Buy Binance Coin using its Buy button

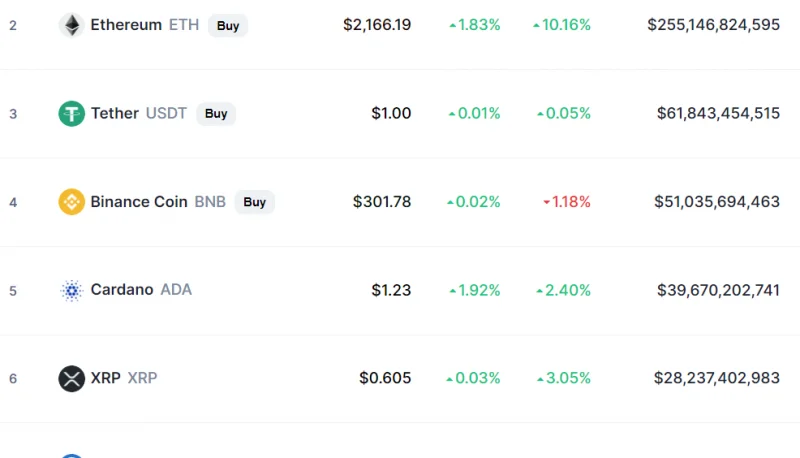coord(255,202)
